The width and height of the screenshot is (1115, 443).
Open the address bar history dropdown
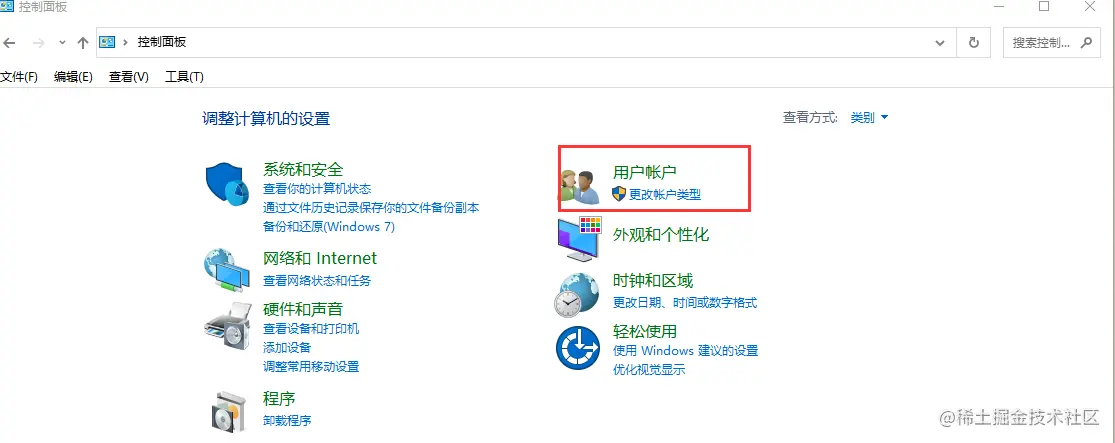click(940, 43)
